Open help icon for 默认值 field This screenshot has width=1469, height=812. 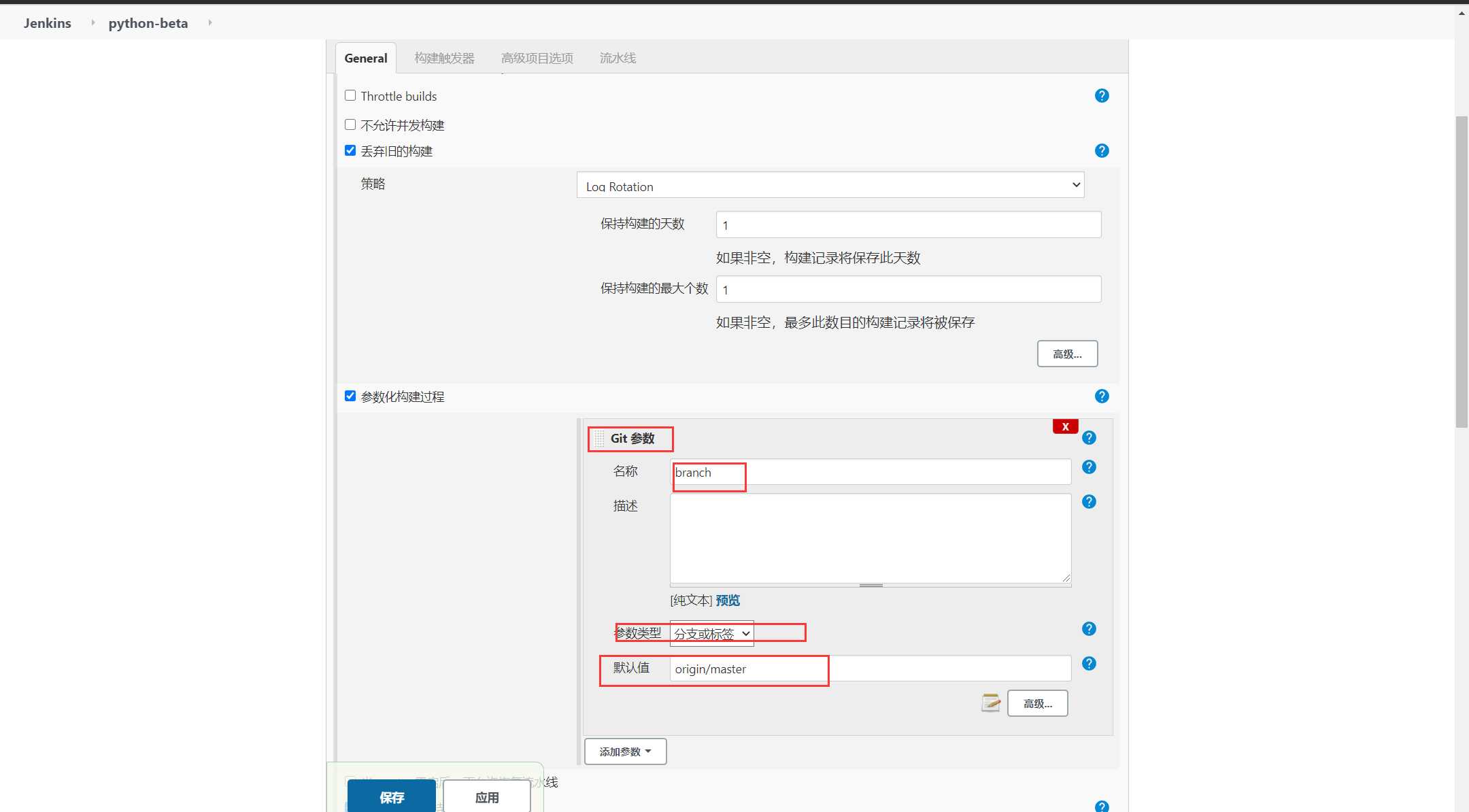(1089, 664)
